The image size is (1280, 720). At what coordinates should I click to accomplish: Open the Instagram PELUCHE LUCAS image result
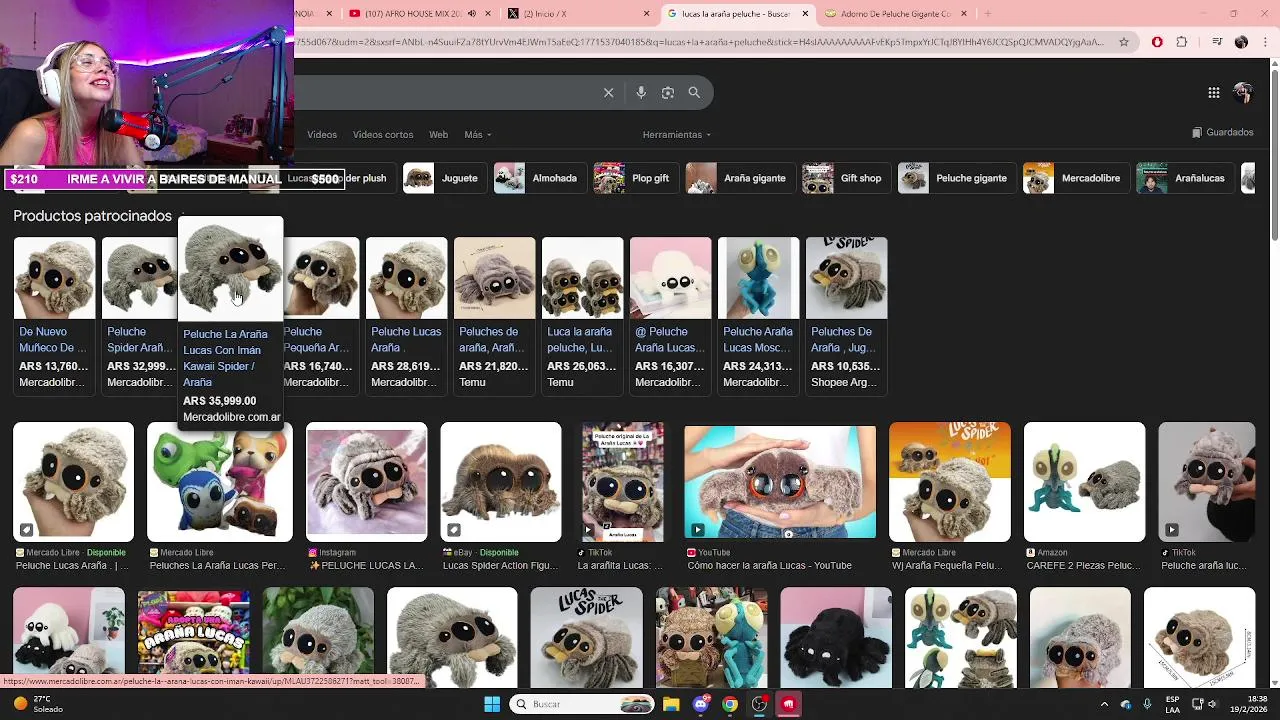point(366,482)
